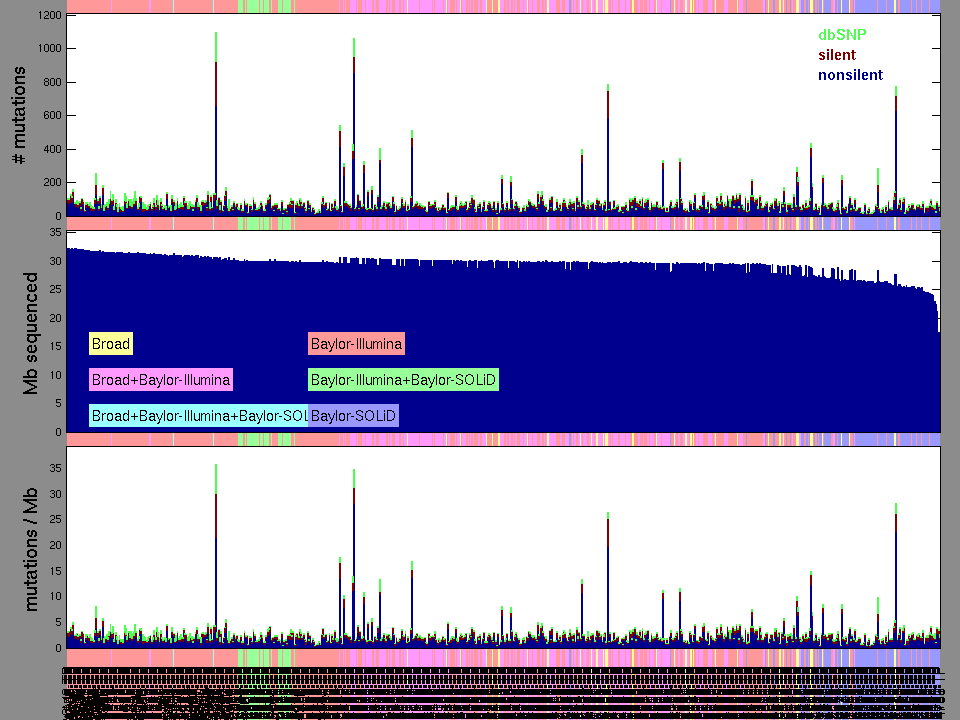Click the green dbSNP legend text
The width and height of the screenshot is (960, 720).
tap(843, 34)
